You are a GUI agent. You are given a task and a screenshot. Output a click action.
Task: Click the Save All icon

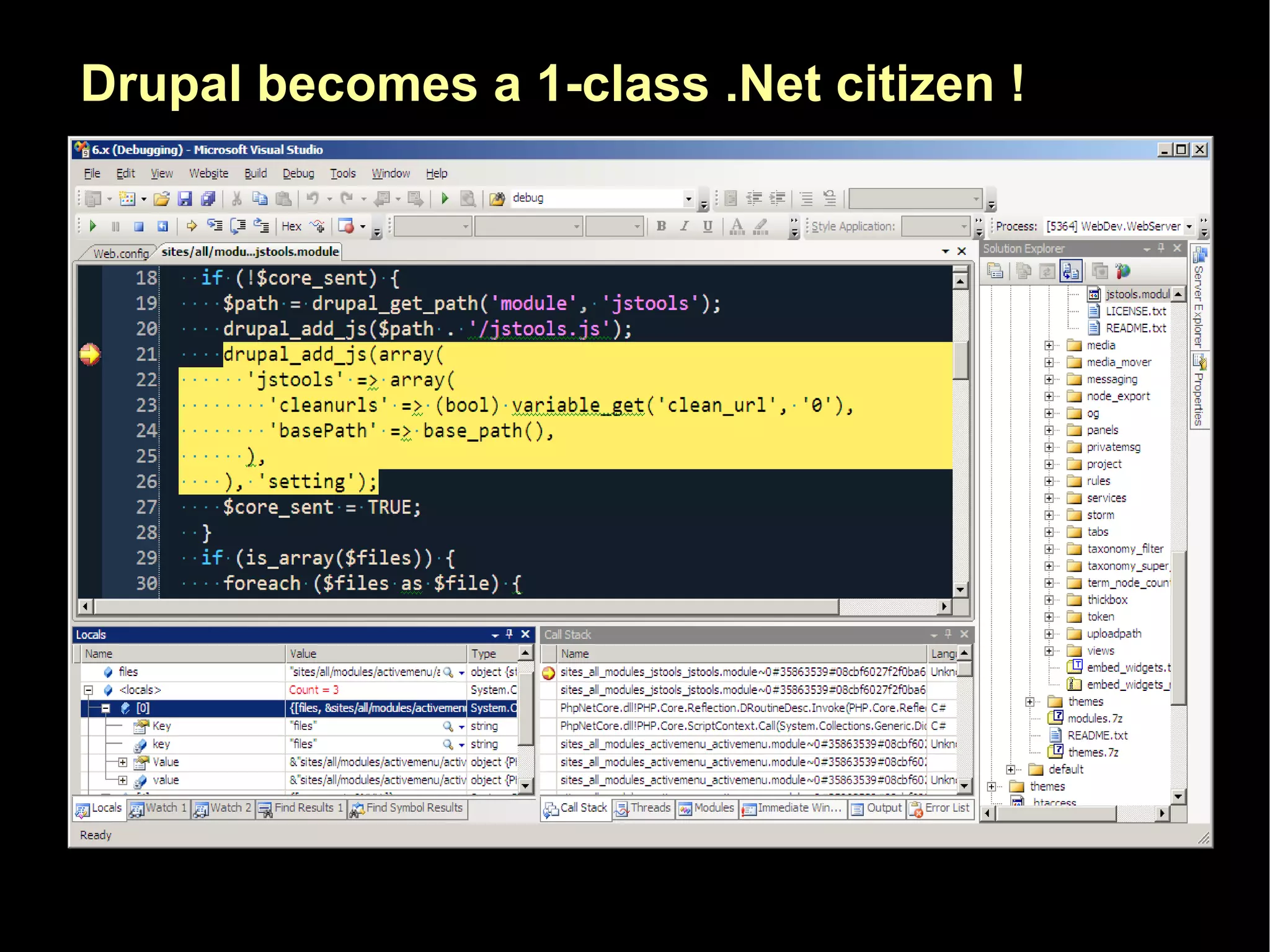208,198
